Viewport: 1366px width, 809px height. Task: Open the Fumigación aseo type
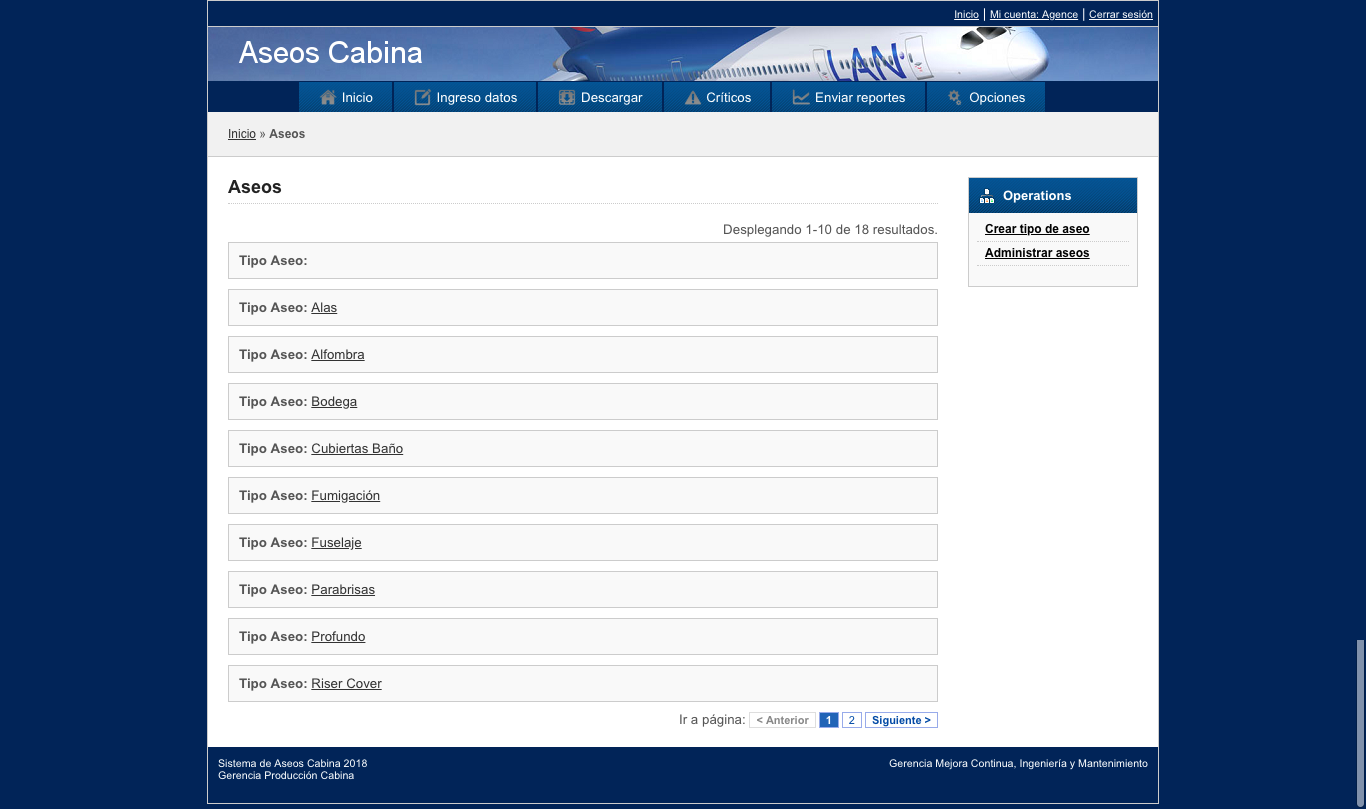click(345, 495)
